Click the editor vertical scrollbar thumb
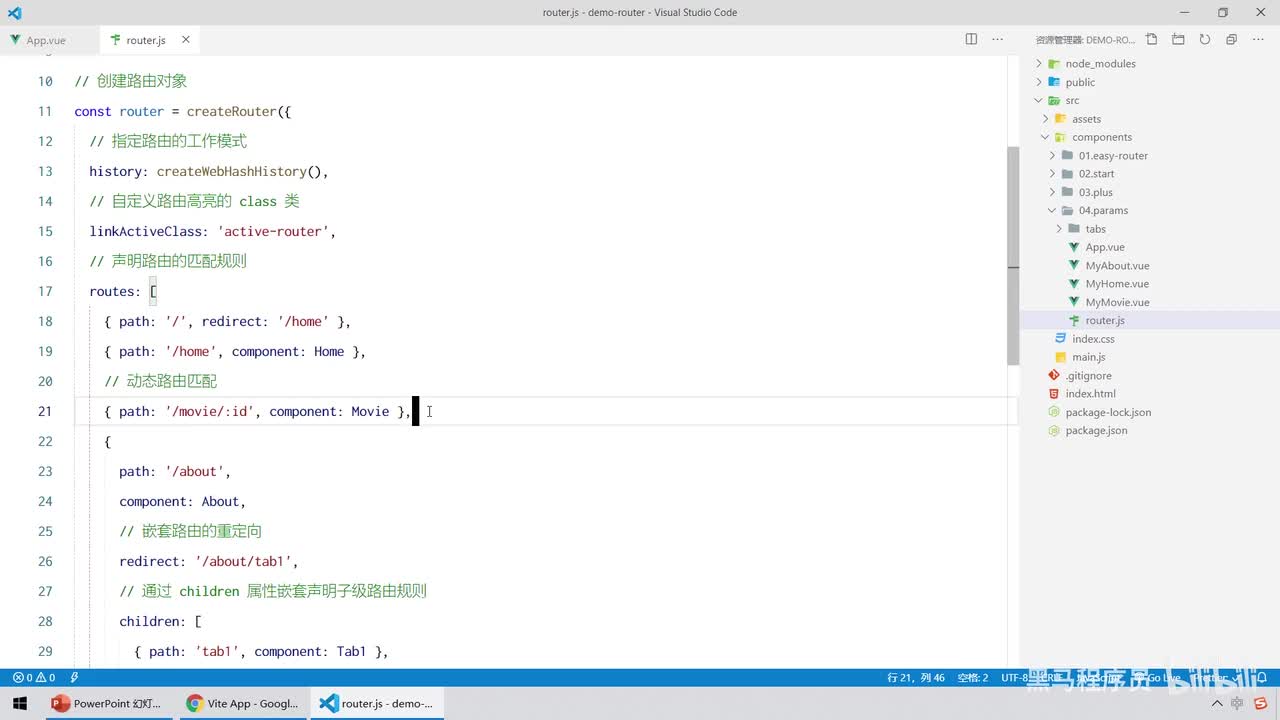This screenshot has width=1280, height=720. pyautogui.click(x=1013, y=256)
